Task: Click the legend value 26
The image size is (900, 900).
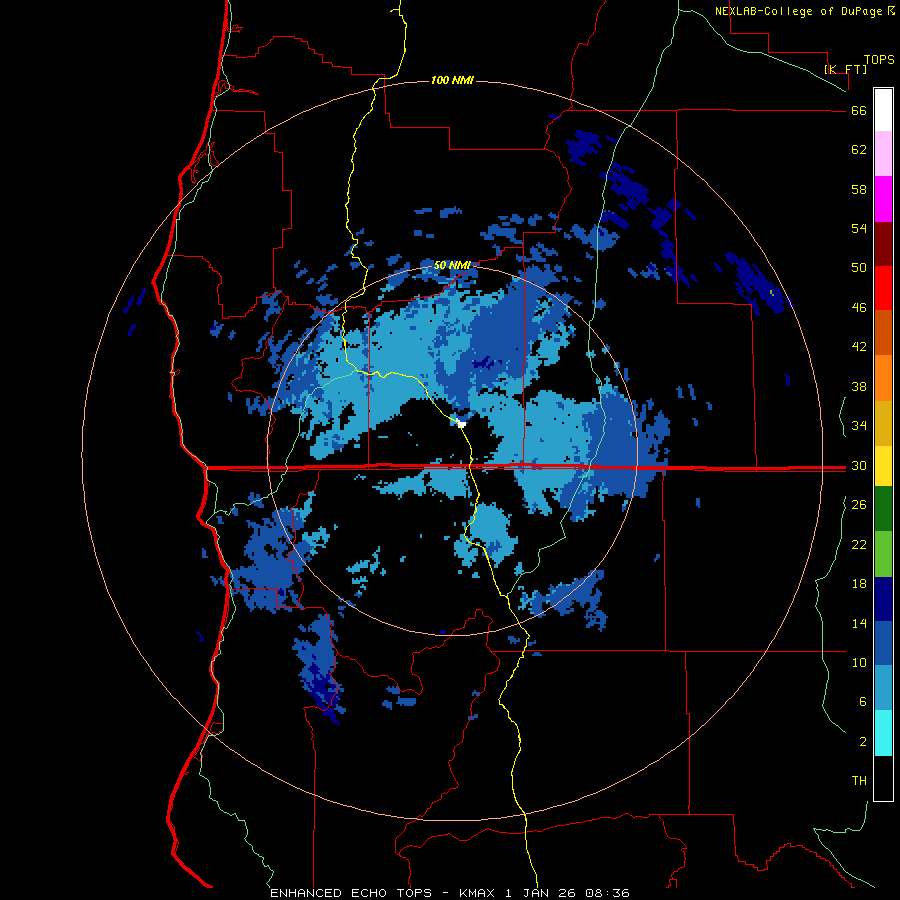Action: coord(859,505)
